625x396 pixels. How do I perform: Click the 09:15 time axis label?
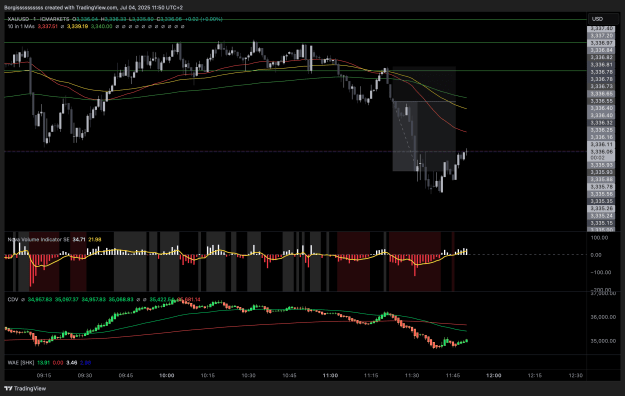pyautogui.click(x=43, y=375)
